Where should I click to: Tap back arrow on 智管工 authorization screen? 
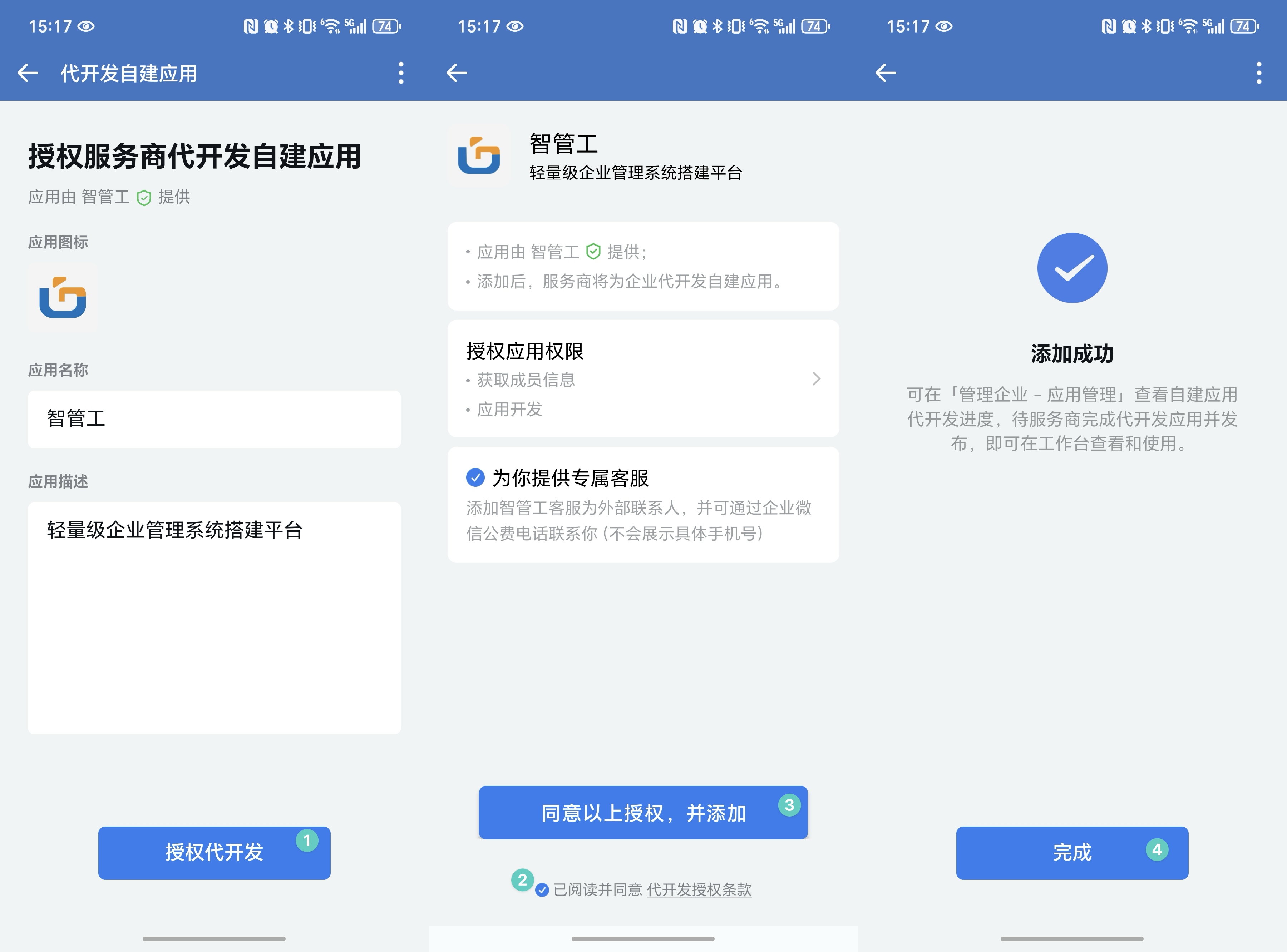pos(457,73)
